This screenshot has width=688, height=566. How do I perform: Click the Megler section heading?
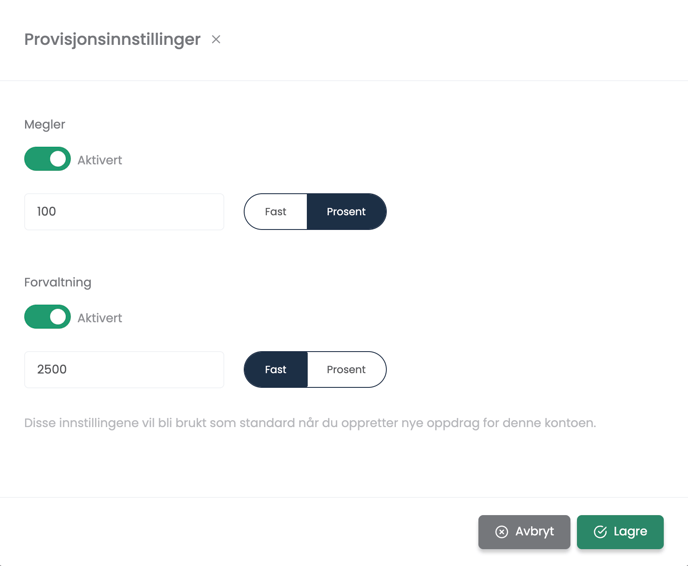pos(45,125)
